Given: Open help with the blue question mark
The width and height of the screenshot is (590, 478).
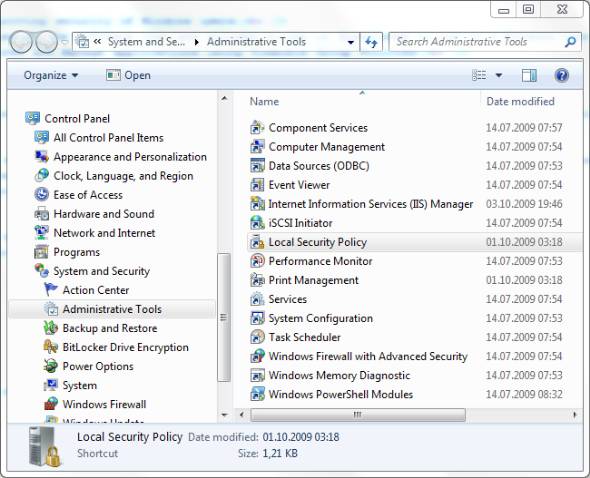Looking at the screenshot, I should click(x=561, y=75).
